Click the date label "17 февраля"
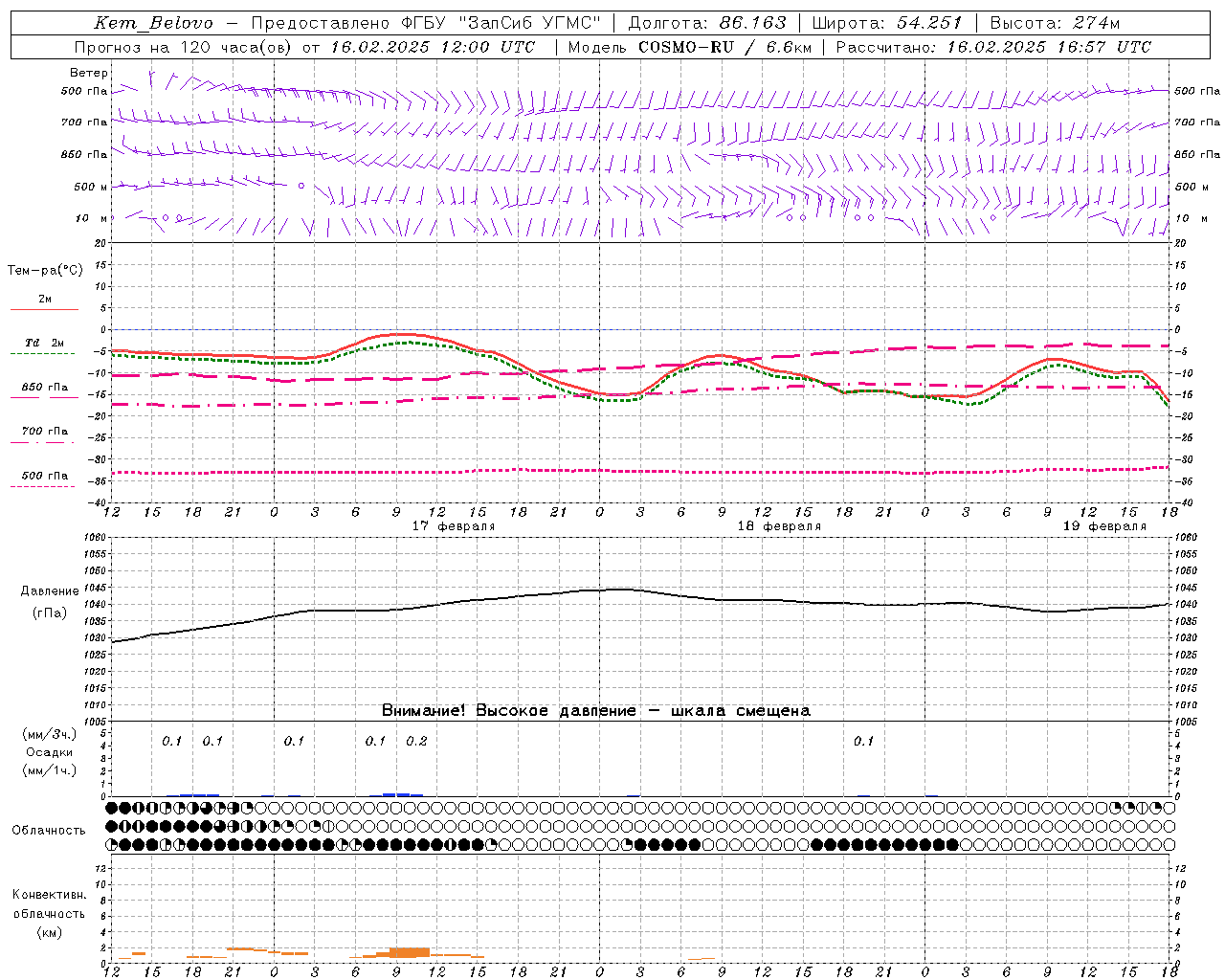Screen dimensions: 1225x980 click(454, 526)
